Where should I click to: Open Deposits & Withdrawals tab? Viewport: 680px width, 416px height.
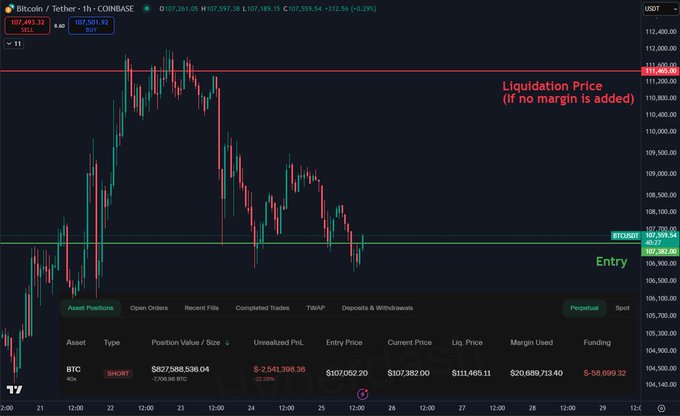tap(377, 308)
